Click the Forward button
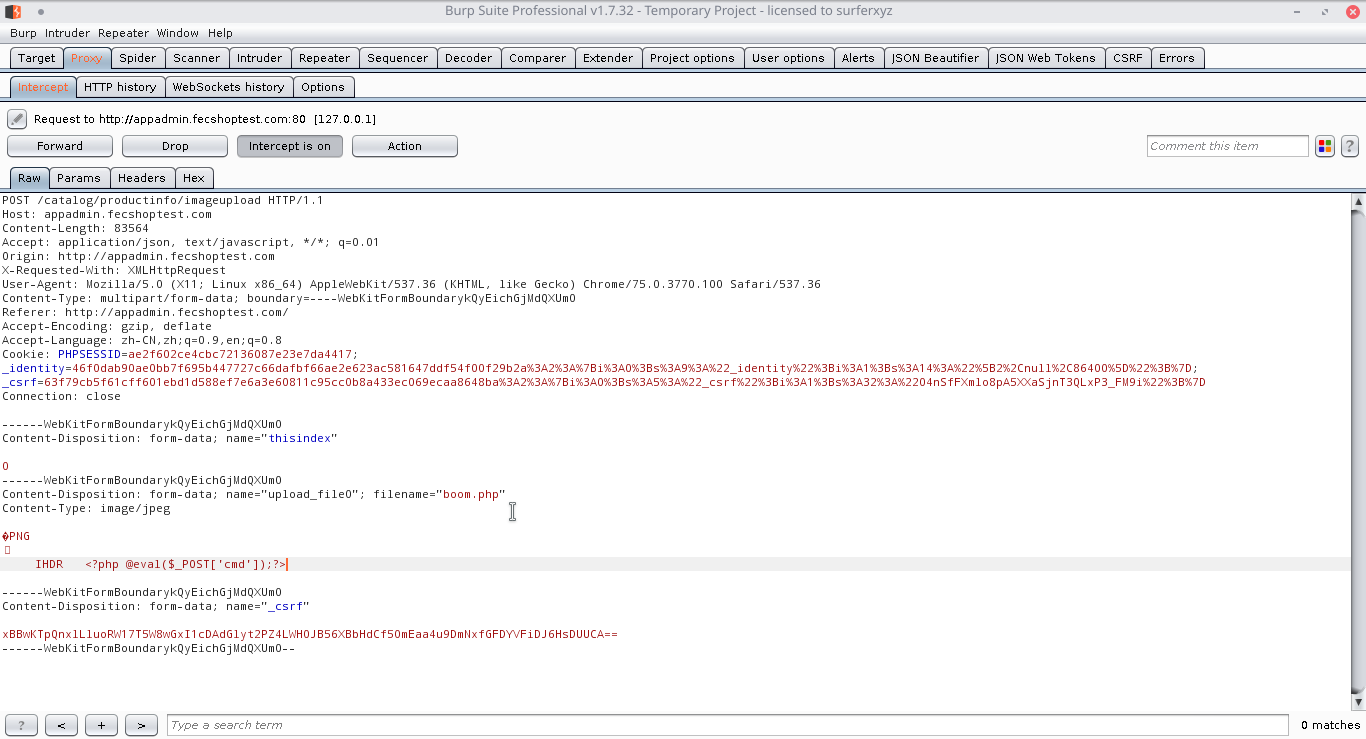This screenshot has height=739, width=1366. point(60,146)
